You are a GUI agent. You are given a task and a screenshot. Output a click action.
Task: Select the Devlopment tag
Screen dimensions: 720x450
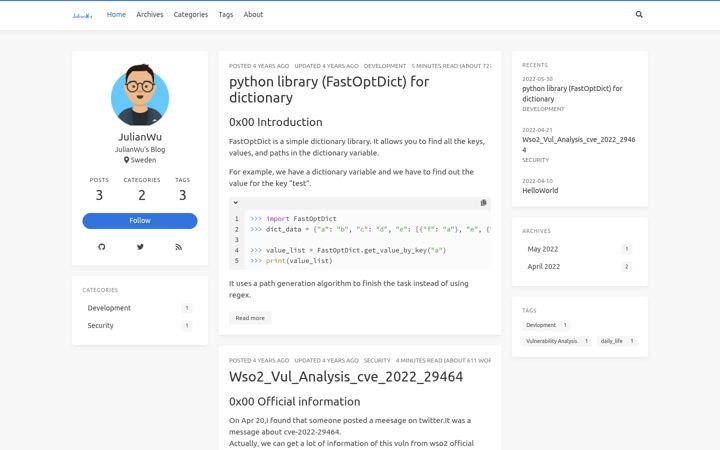(x=546, y=325)
